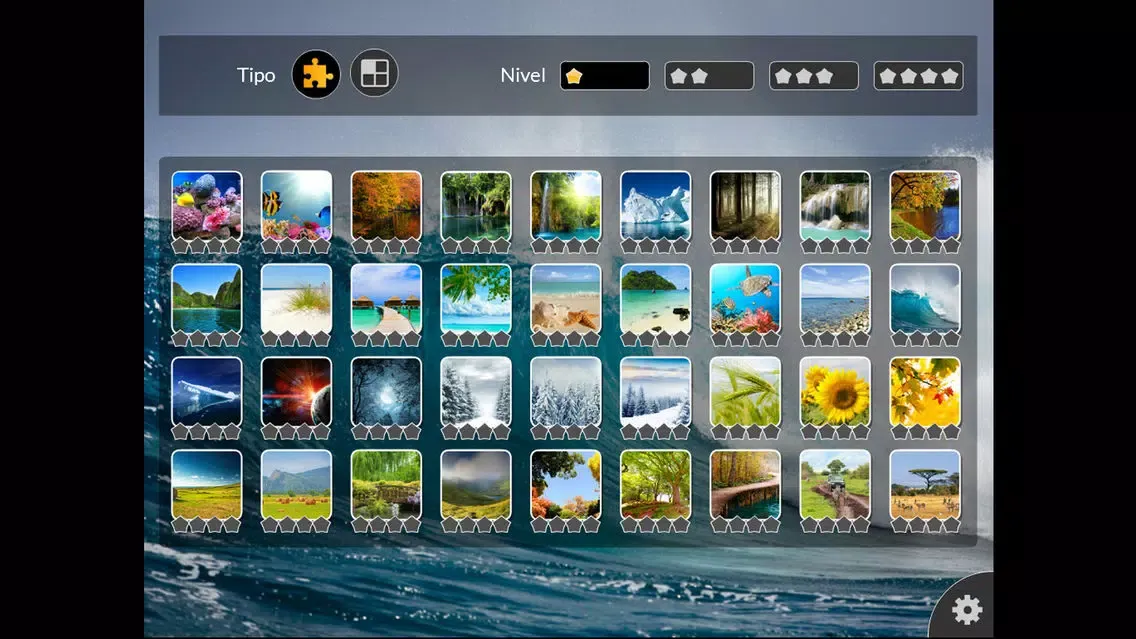Open the mountain field hay bales puzzle
This screenshot has height=639, width=1136.
point(296,485)
